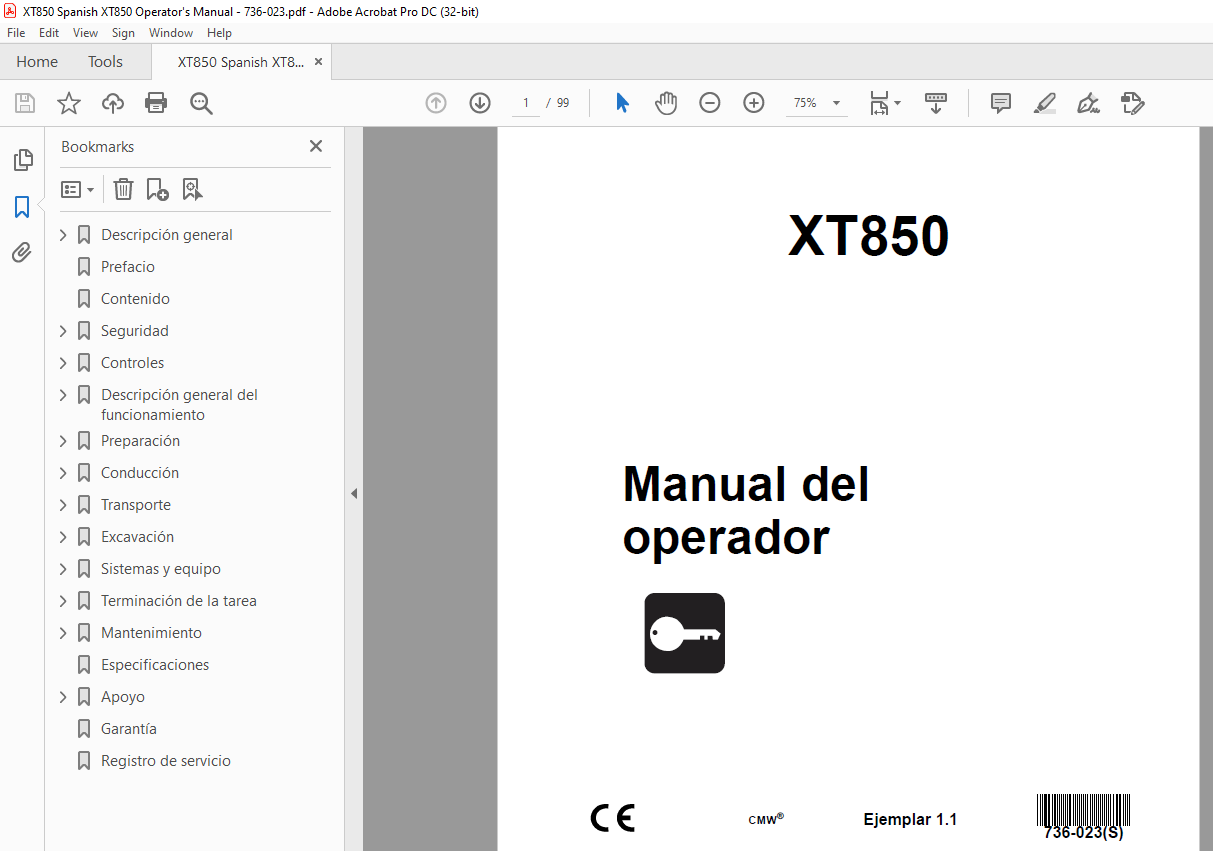Upload the file with the cloud icon

pyautogui.click(x=113, y=103)
